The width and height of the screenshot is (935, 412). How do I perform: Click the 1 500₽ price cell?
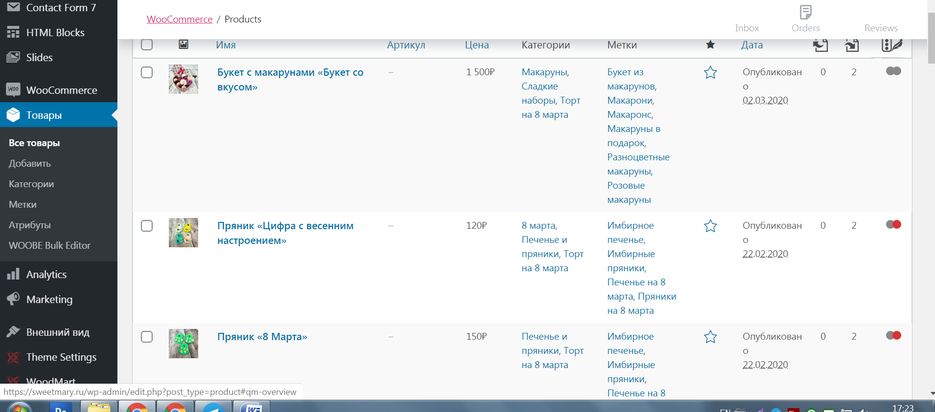(481, 72)
